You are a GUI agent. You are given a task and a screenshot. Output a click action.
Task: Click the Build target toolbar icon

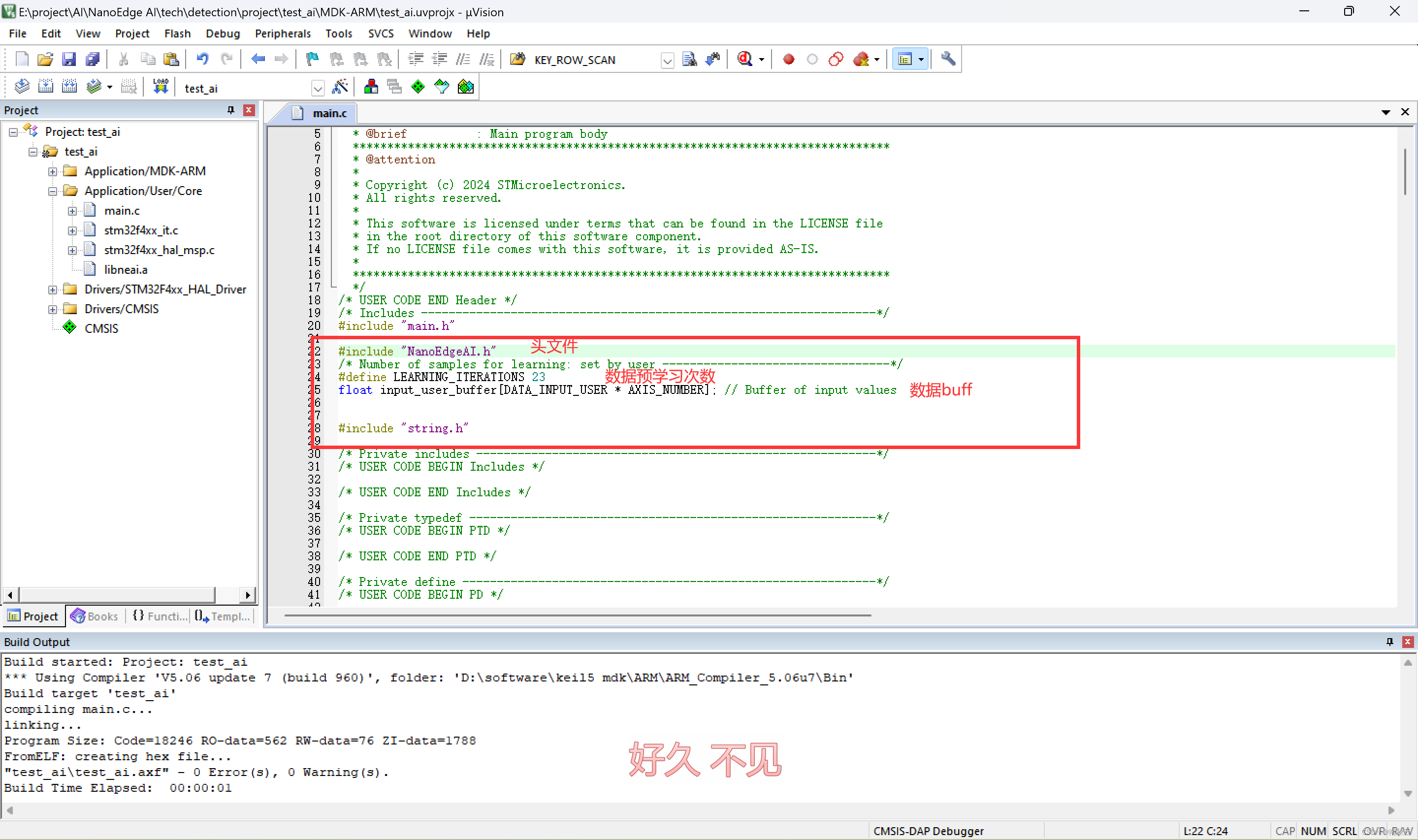pos(46,87)
